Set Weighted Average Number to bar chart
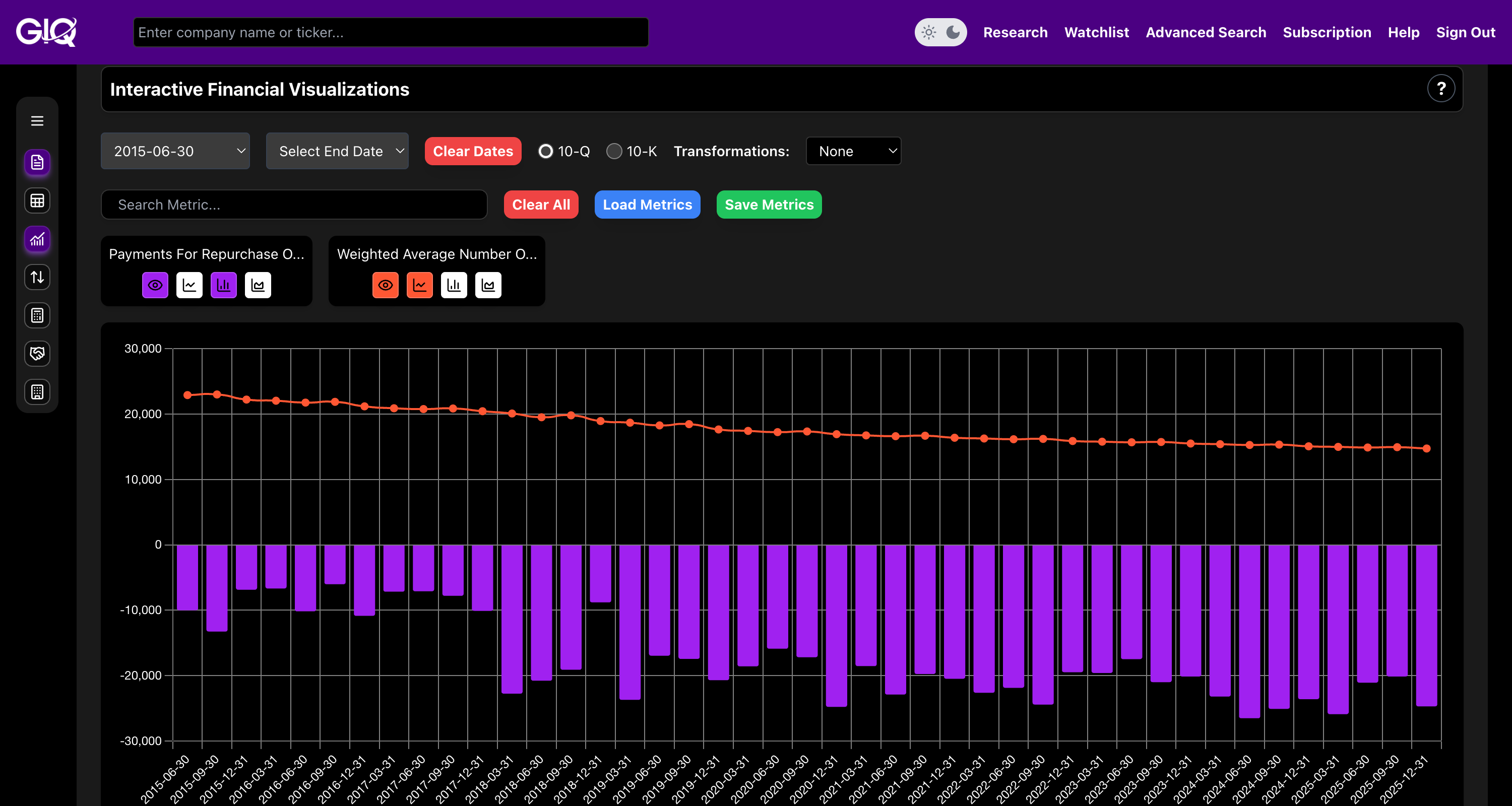The height and width of the screenshot is (806, 1512). click(x=454, y=285)
